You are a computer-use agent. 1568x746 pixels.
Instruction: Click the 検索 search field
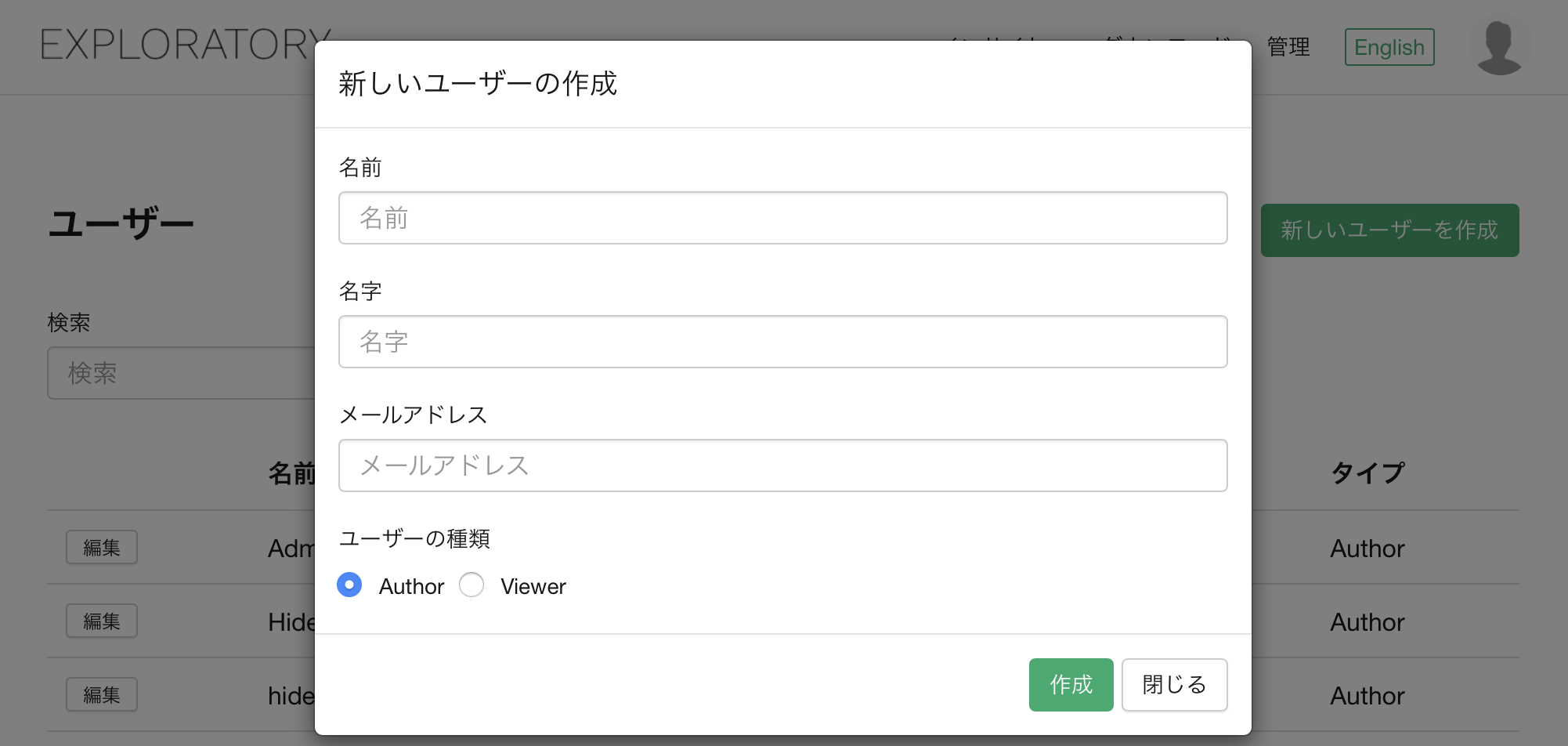coord(181,373)
